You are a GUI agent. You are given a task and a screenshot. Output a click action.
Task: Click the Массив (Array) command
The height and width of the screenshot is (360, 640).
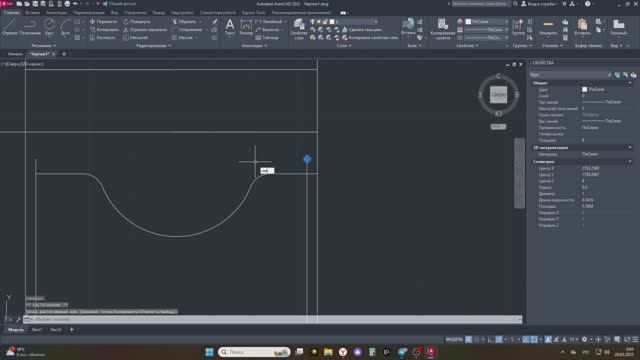[182, 38]
